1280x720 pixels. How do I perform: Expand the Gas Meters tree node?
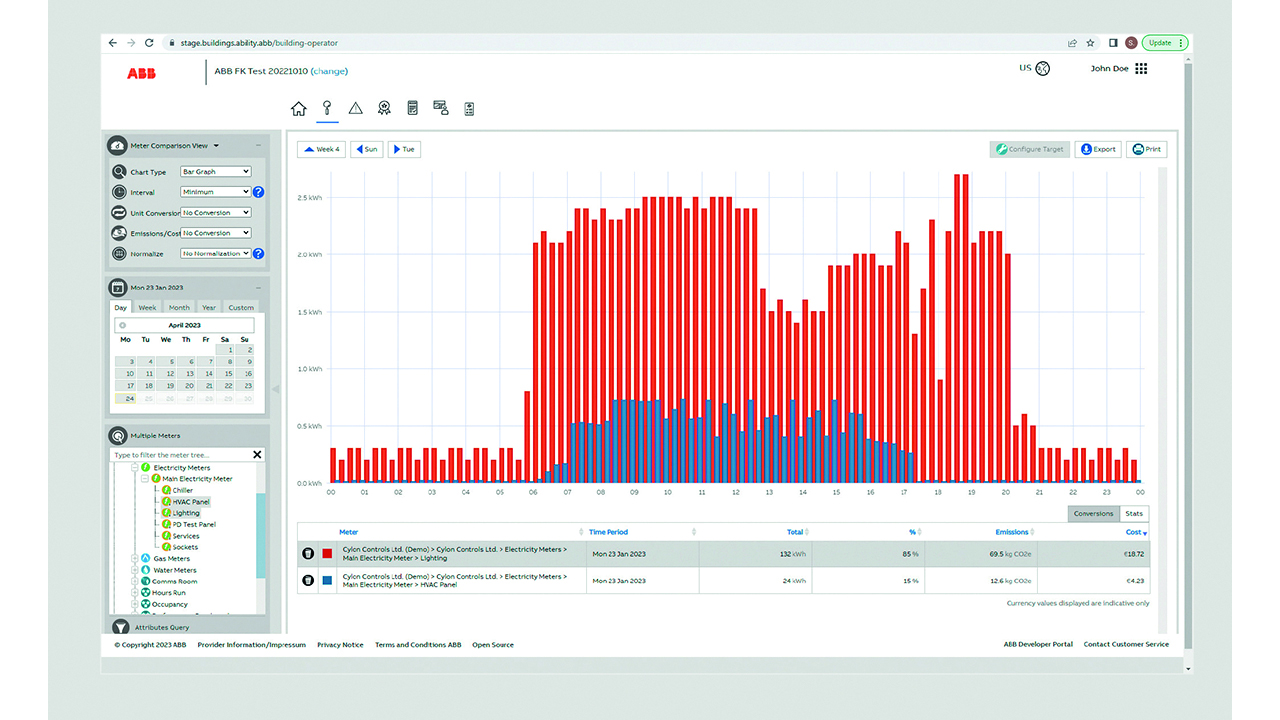point(134,559)
